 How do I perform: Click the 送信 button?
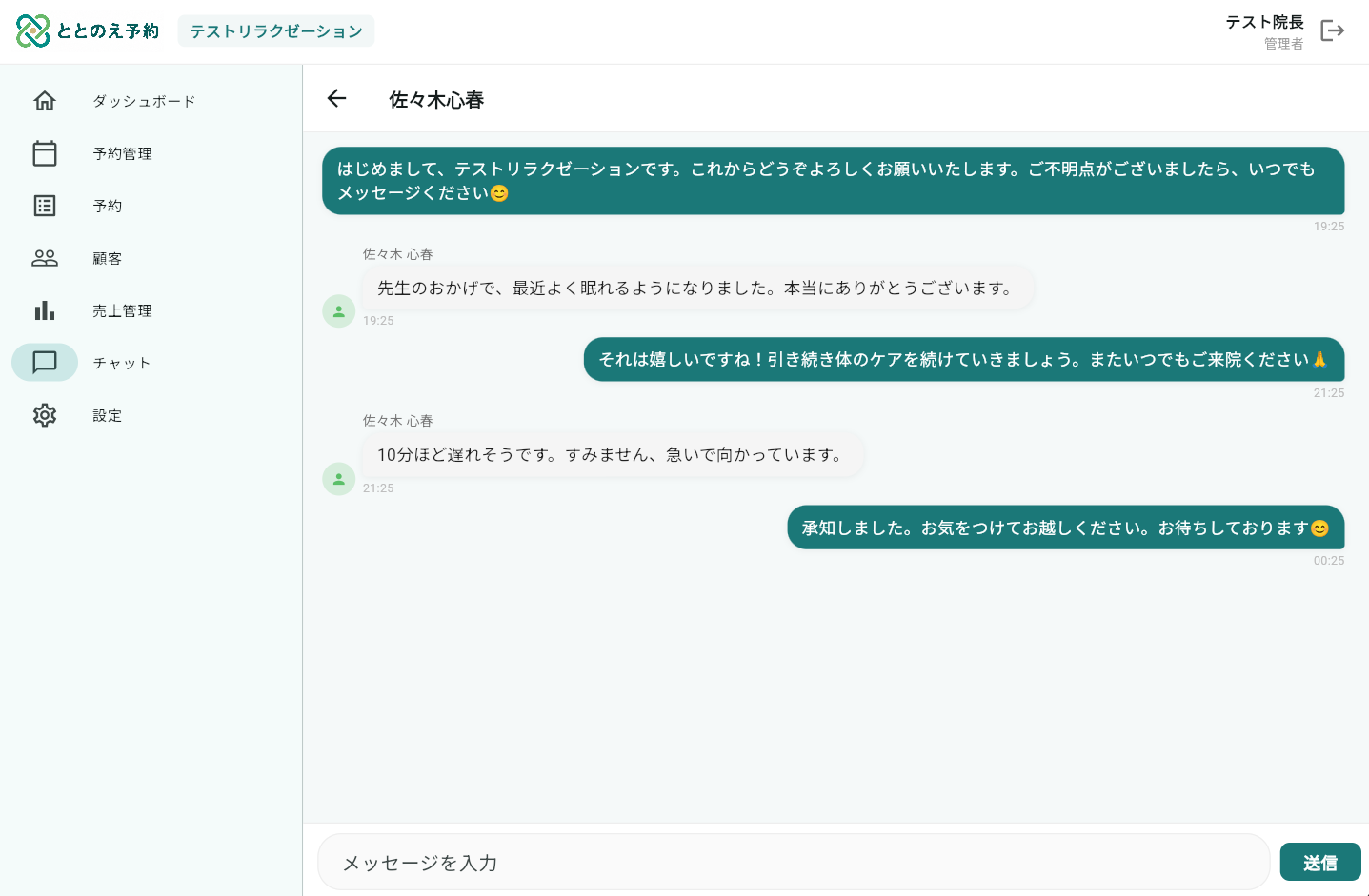[x=1320, y=863]
